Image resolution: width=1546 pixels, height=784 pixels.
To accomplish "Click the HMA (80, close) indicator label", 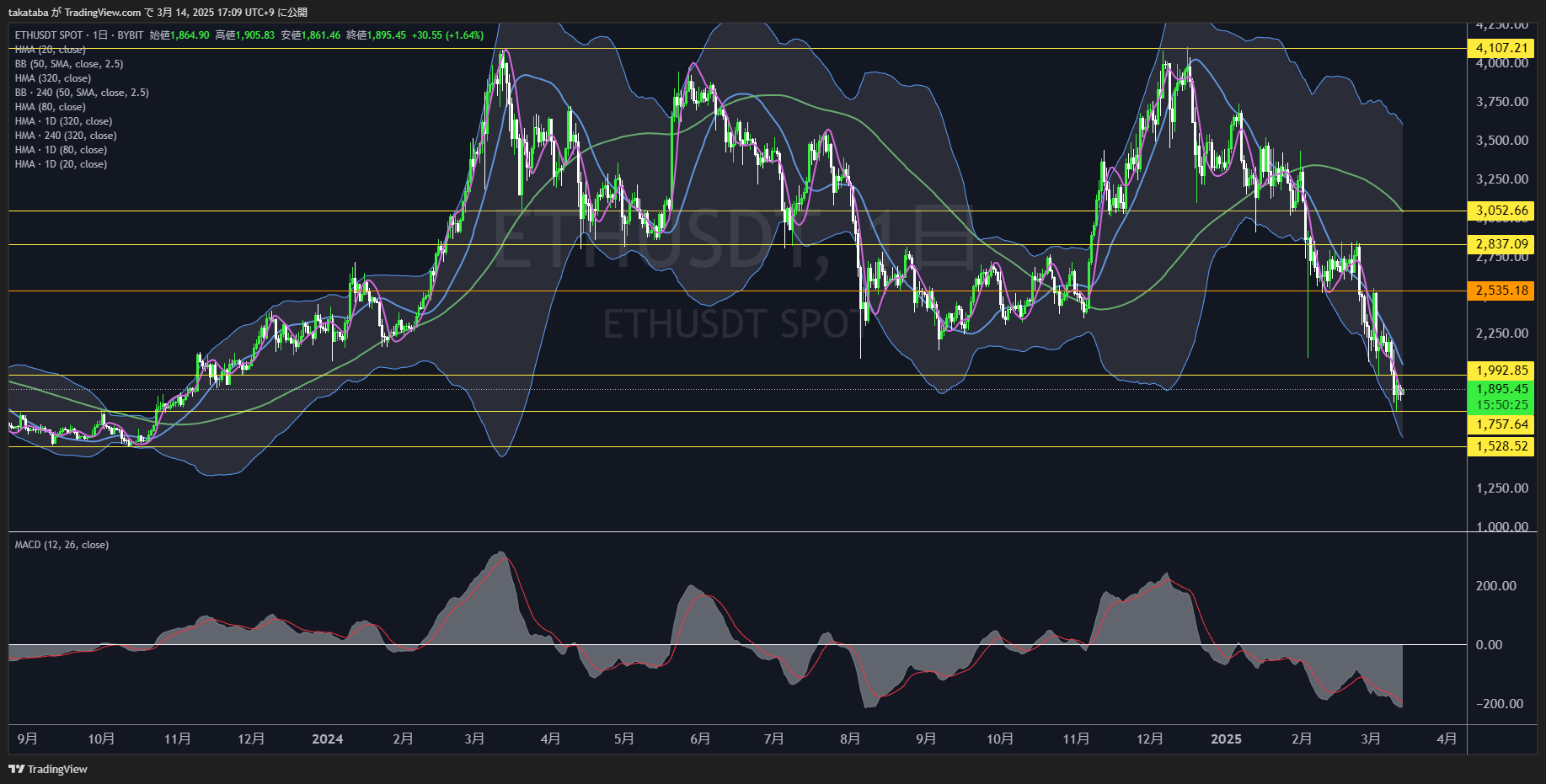I will click(x=50, y=107).
